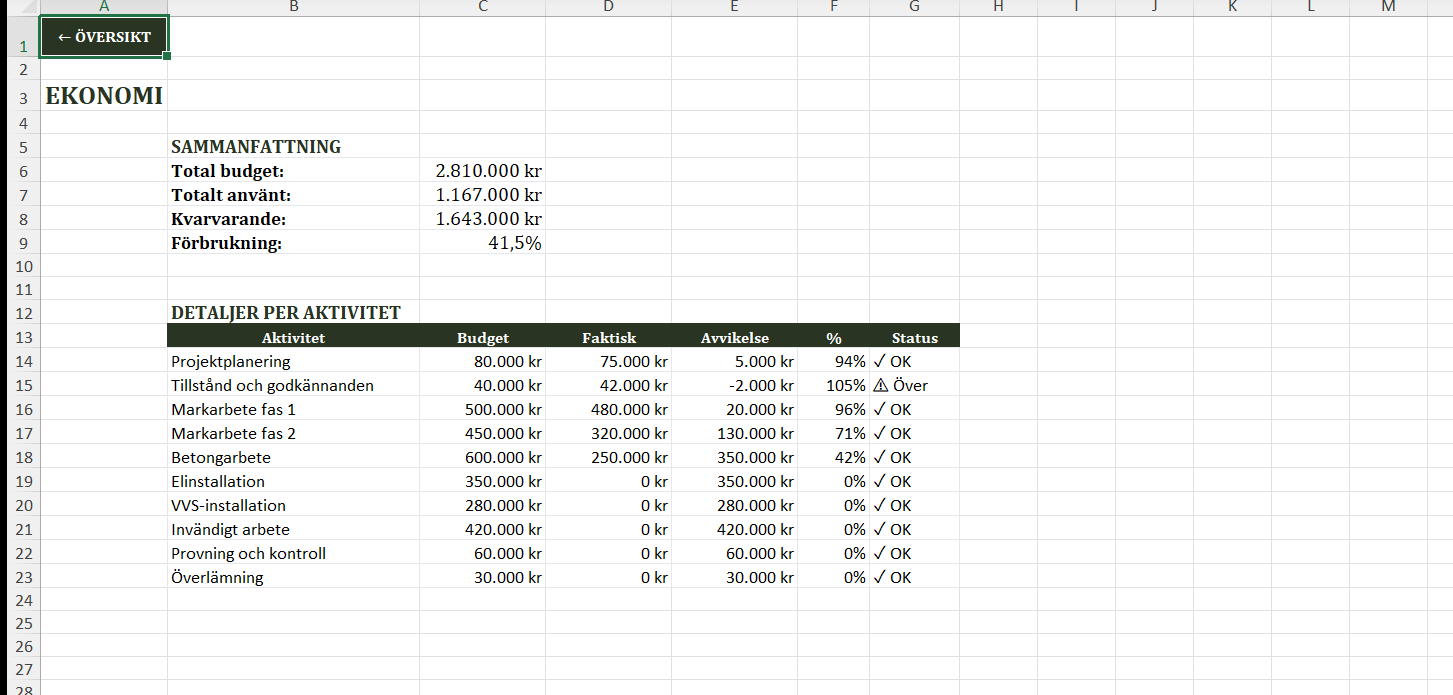This screenshot has width=1453, height=695.
Task: Click the ⚠ Över status cell
Action: 915,385
